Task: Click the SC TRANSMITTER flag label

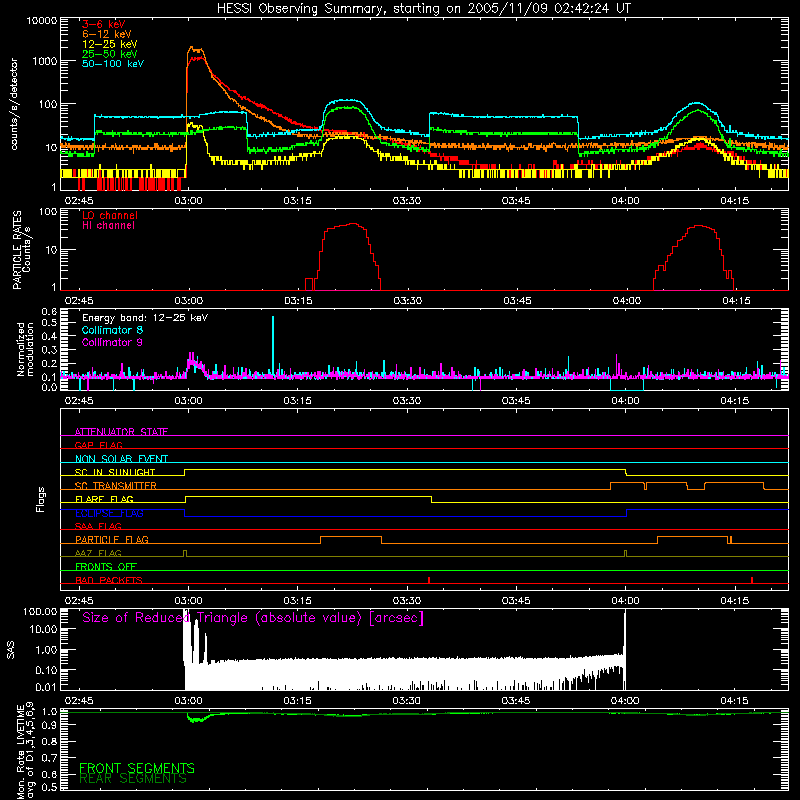Action: coord(116,486)
